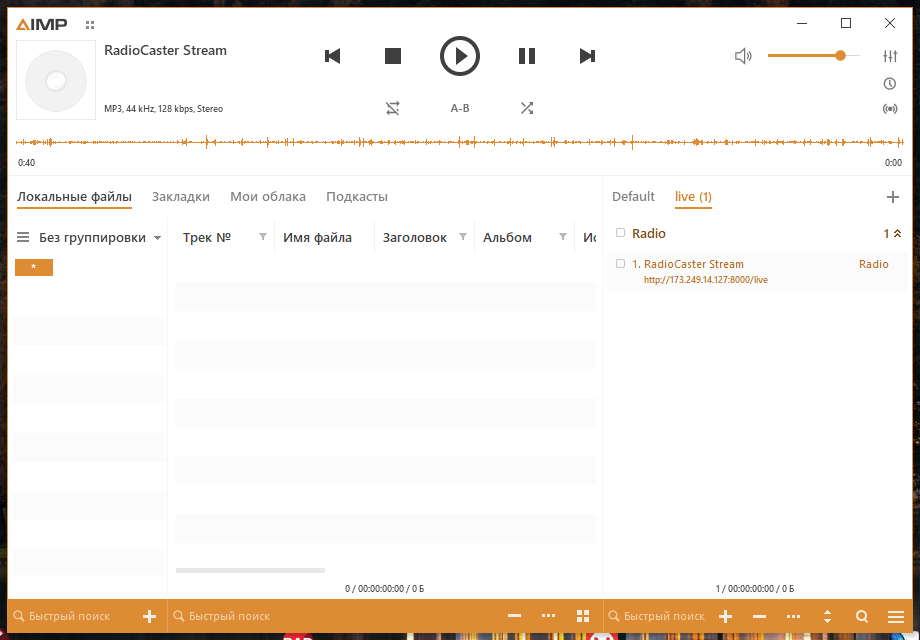The image size is (920, 640).
Task: Open the Мои облака tab
Action: (x=268, y=197)
